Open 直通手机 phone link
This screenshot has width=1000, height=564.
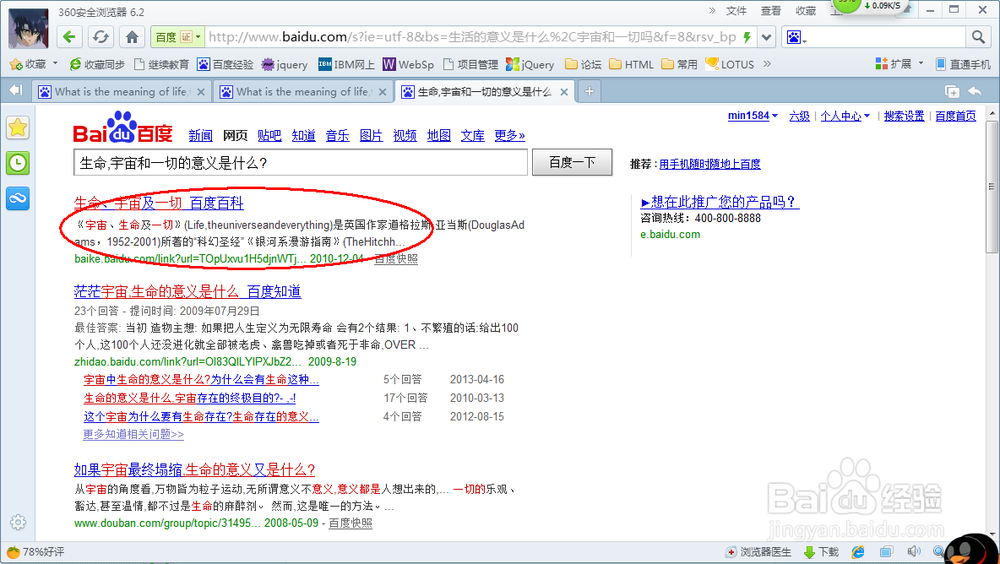(x=963, y=64)
